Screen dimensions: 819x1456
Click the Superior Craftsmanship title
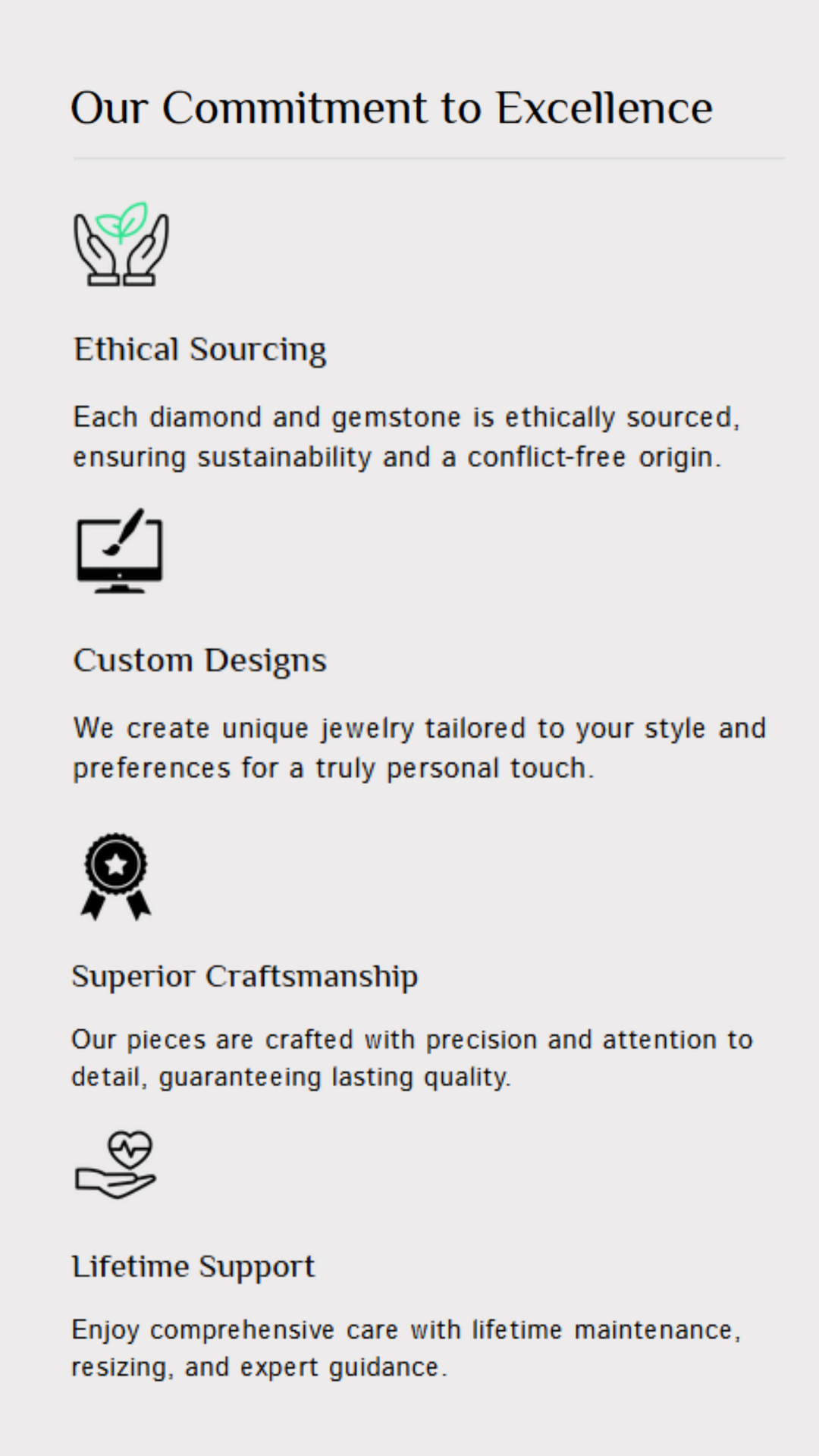[245, 977]
